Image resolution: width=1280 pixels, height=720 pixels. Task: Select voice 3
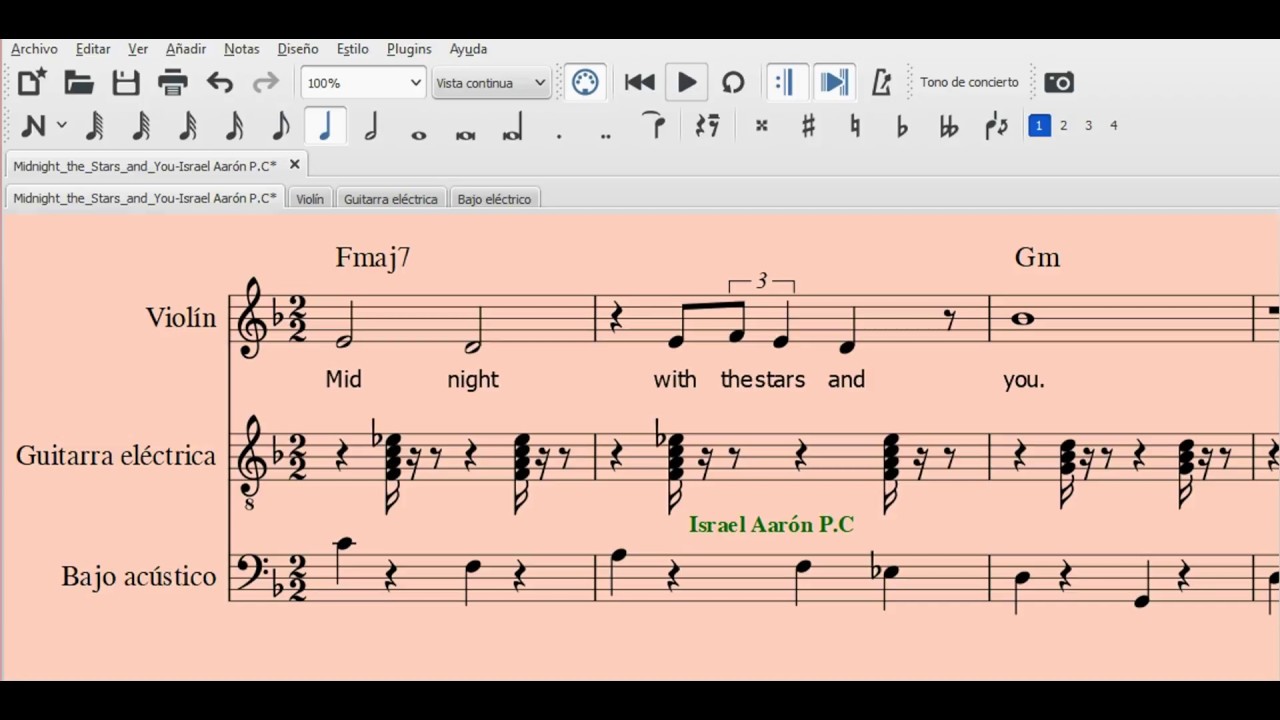(x=1089, y=126)
